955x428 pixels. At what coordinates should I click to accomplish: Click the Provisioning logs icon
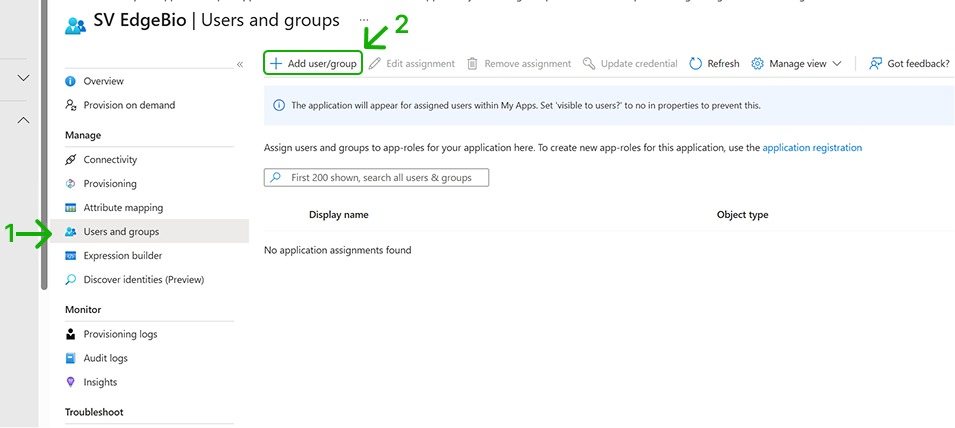pyautogui.click(x=70, y=334)
